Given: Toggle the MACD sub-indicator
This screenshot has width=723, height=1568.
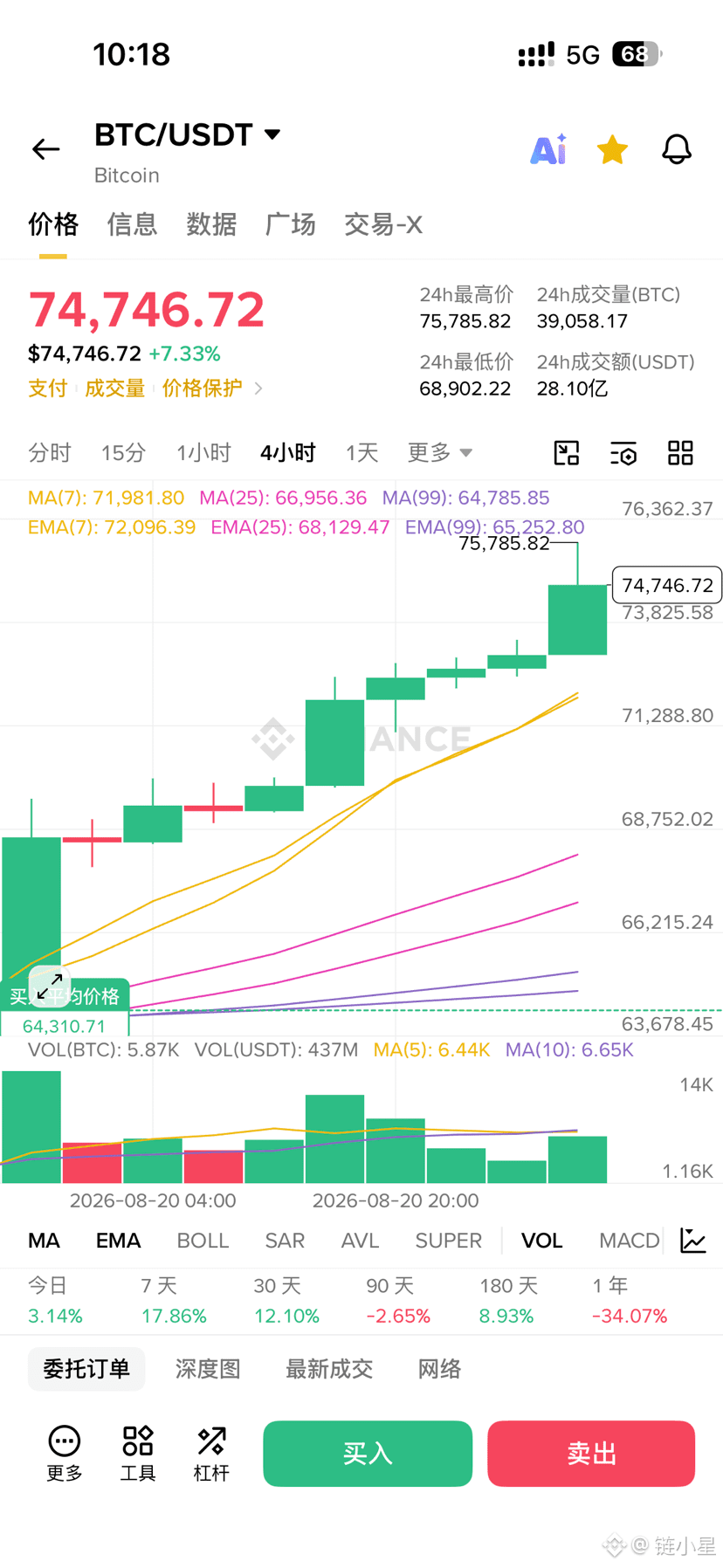Looking at the screenshot, I should point(630,1241).
